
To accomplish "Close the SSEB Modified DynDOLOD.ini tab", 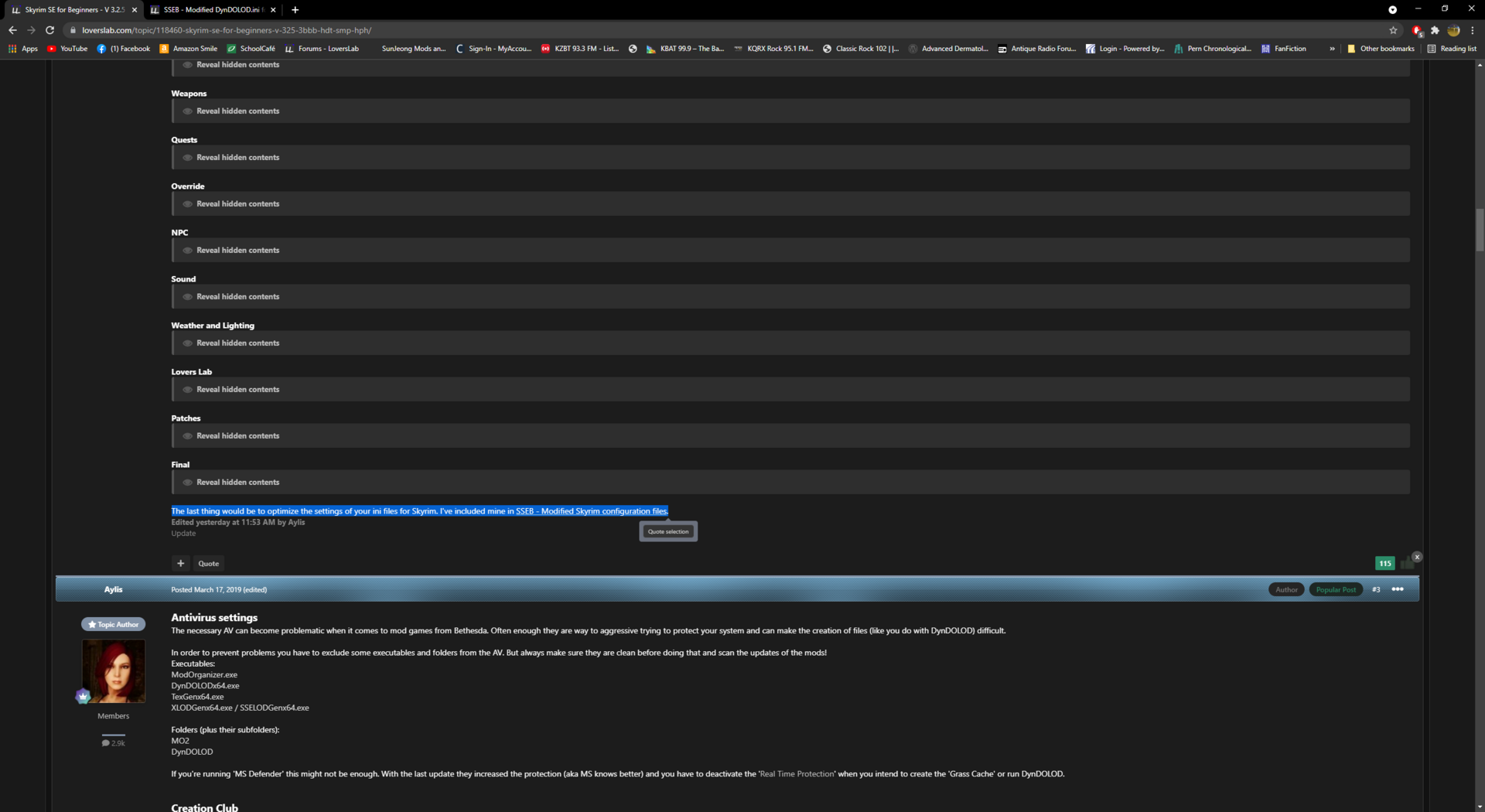I will point(273,10).
